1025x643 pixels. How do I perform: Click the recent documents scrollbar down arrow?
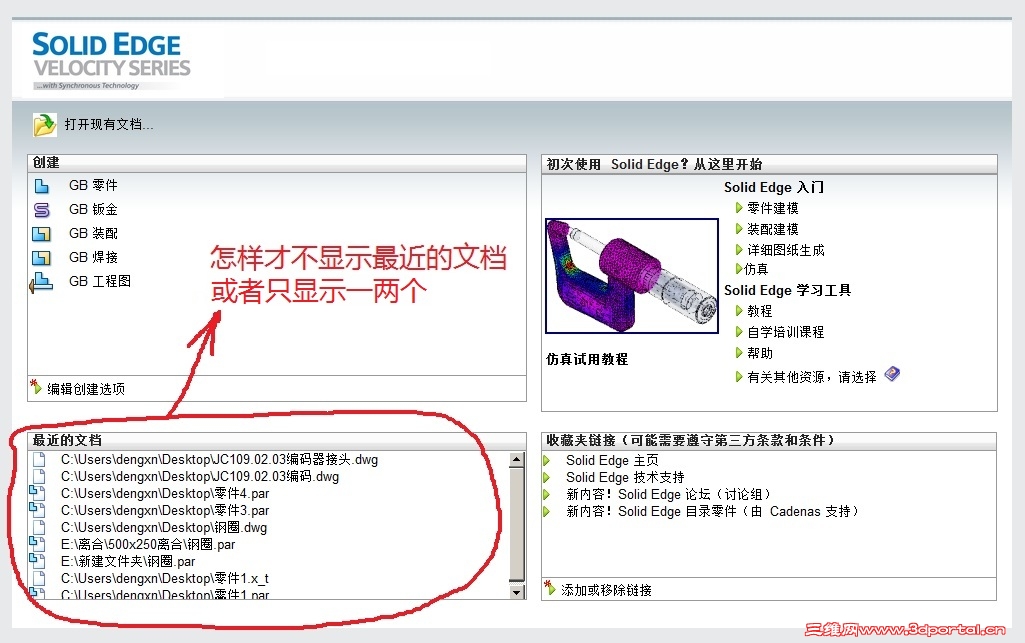[x=516, y=592]
